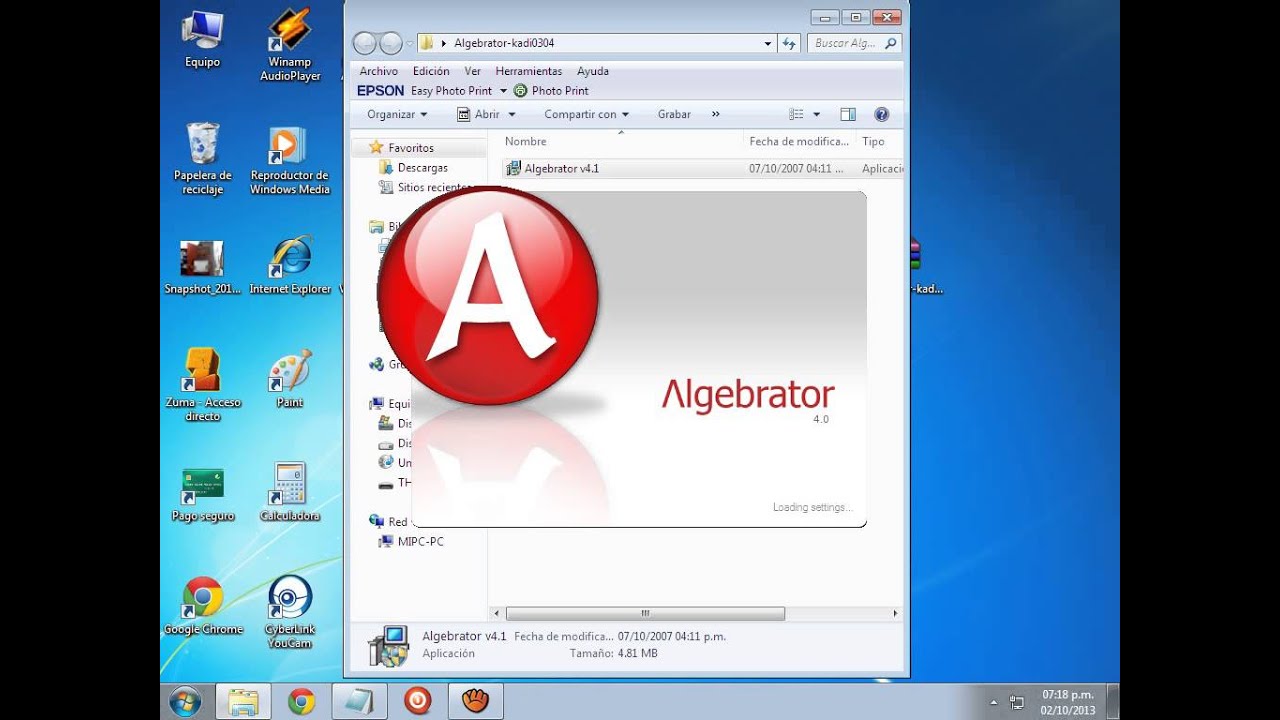This screenshot has height=720, width=1280.
Task: Open the Compartir con dropdown
Action: (586, 114)
